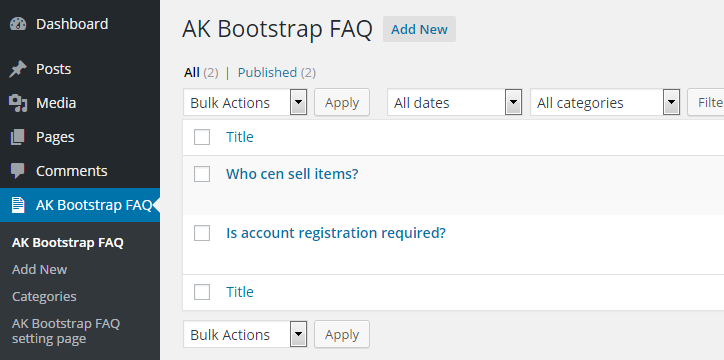Open the All categories dropdown
The height and width of the screenshot is (360, 724).
(605, 102)
